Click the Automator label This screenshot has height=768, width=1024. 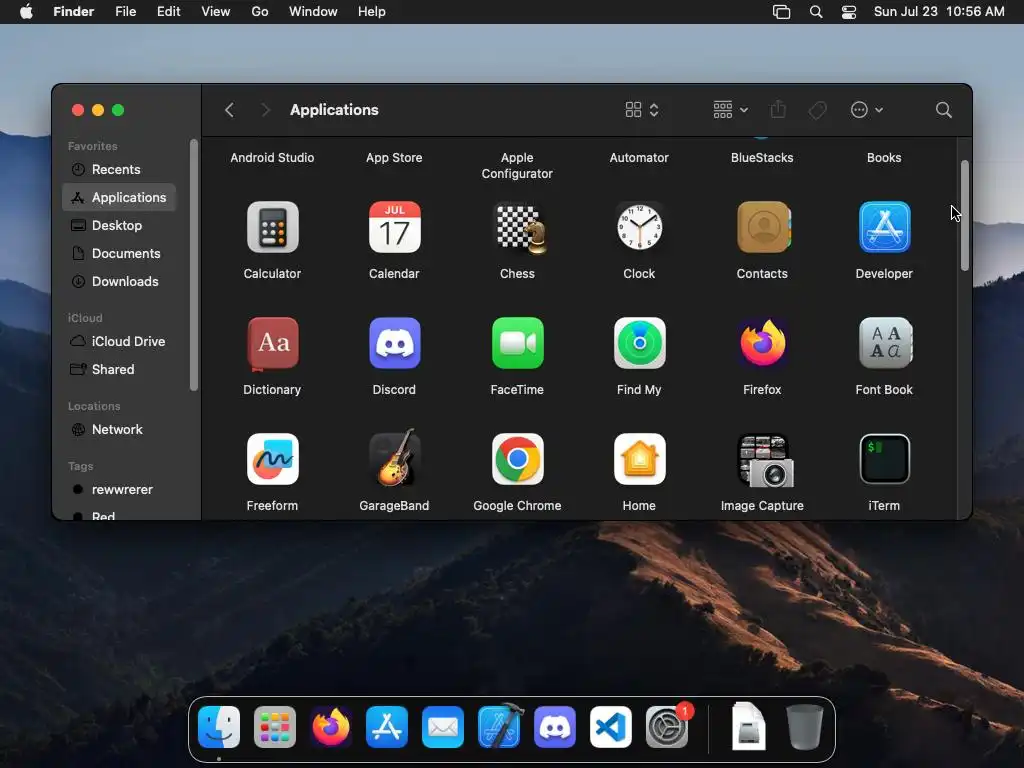(x=639, y=157)
